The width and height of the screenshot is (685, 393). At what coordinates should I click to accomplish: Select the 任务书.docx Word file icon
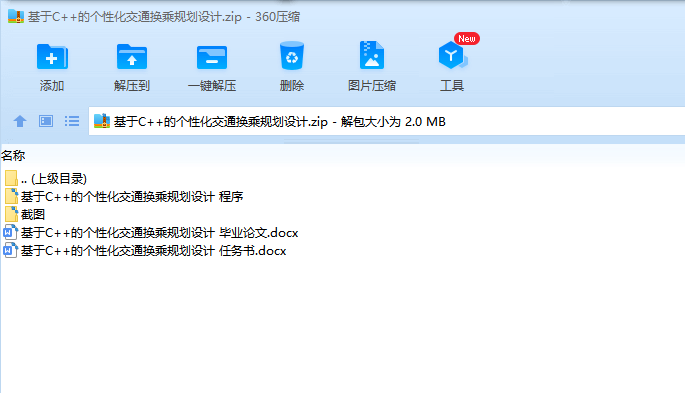click(10, 251)
